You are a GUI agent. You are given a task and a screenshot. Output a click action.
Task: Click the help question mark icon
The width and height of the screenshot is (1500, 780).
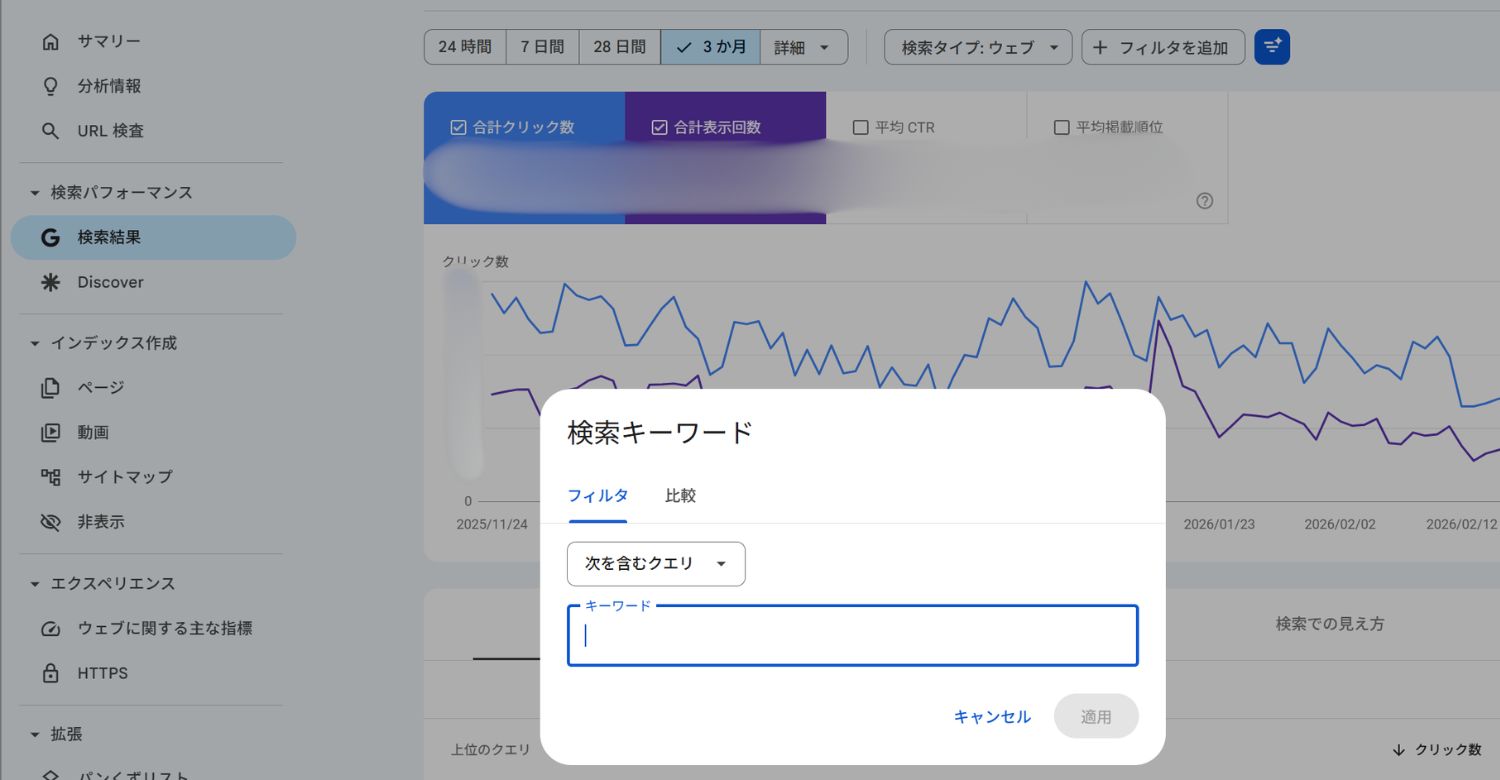click(x=1205, y=201)
